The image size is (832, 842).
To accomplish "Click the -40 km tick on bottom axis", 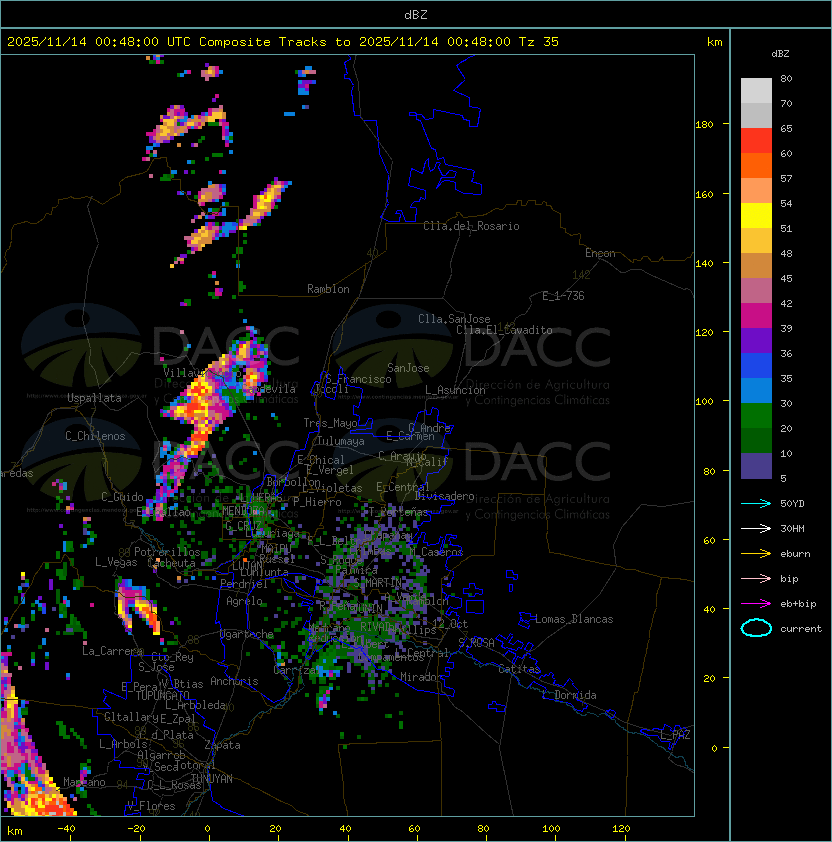I will click(66, 829).
